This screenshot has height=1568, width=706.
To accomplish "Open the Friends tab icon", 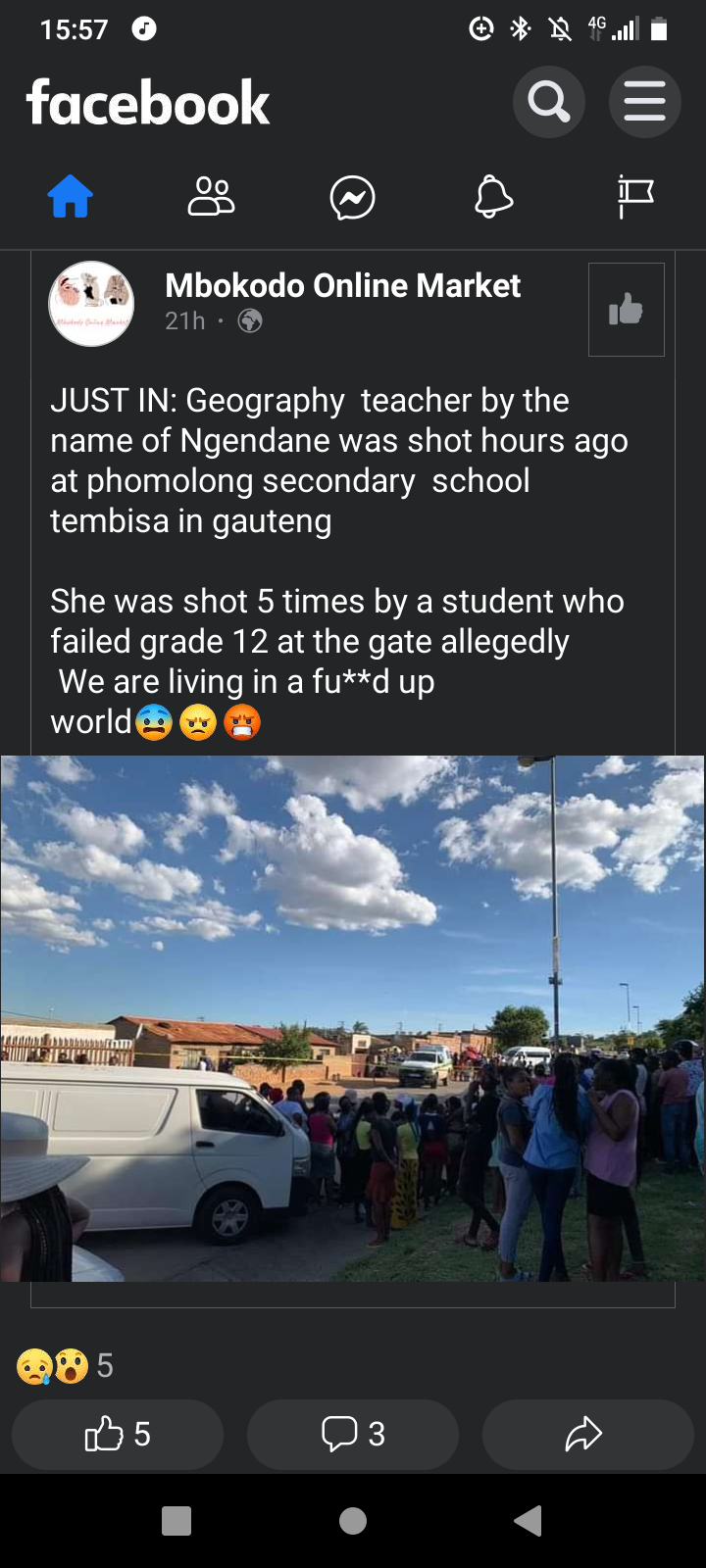I will [211, 197].
